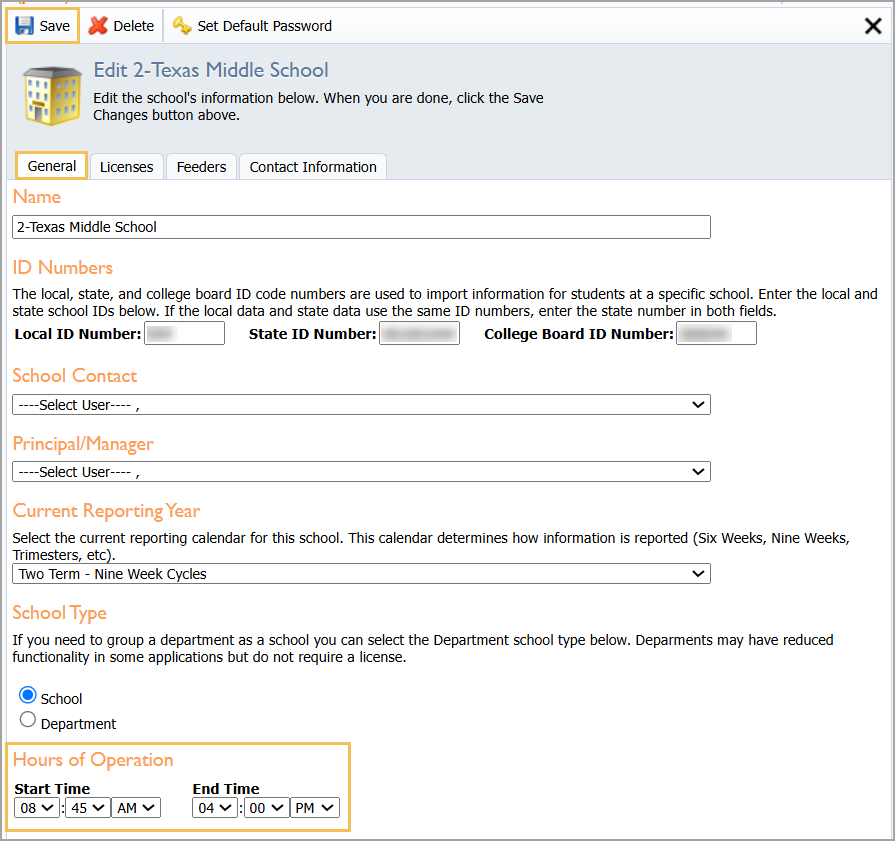
Task: Click the 'ID Numbers' heading
Action: pos(63,268)
